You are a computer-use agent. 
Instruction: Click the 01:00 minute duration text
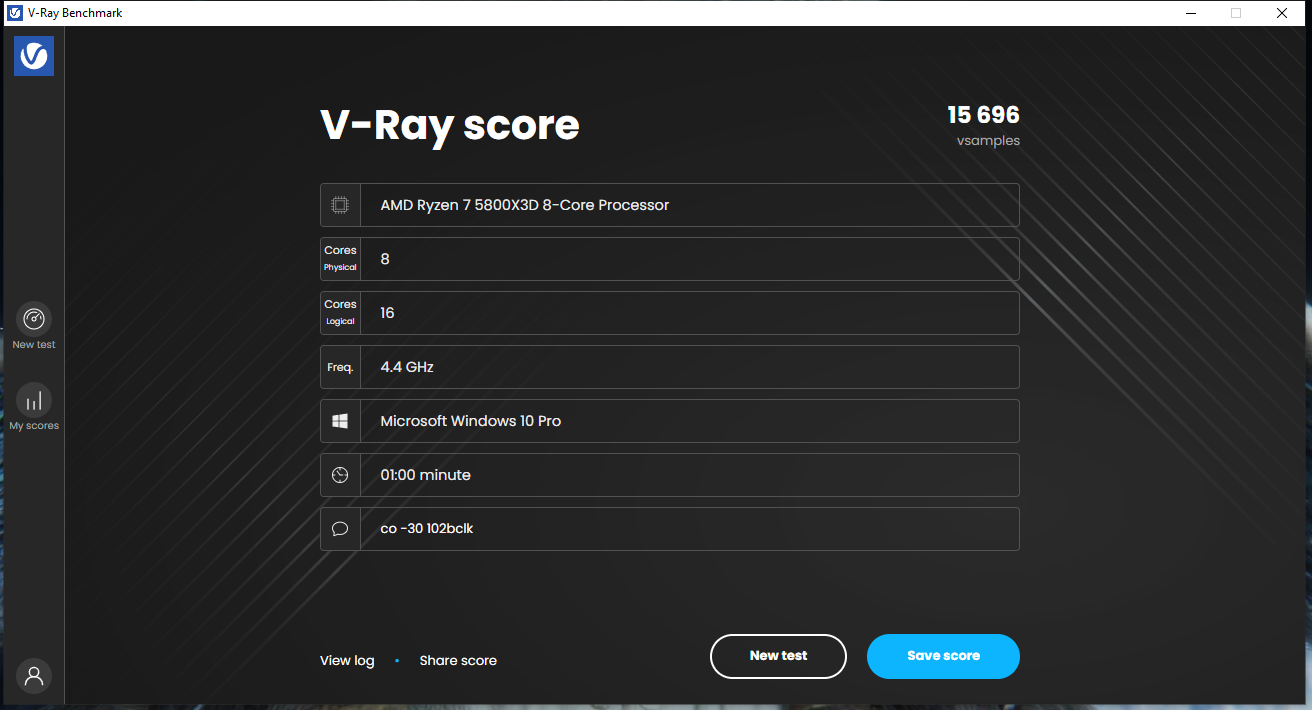coord(425,475)
